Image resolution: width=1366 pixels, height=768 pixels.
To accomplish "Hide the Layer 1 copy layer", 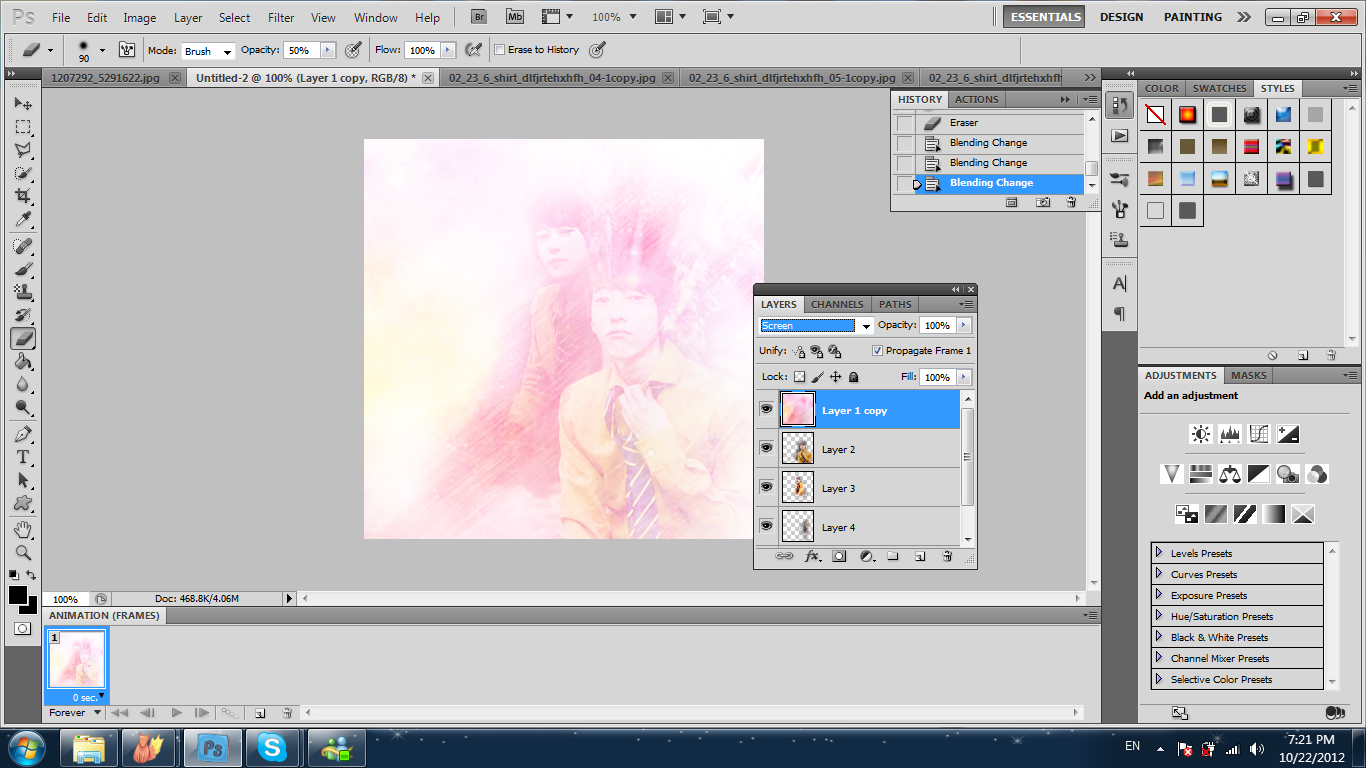I will click(766, 409).
